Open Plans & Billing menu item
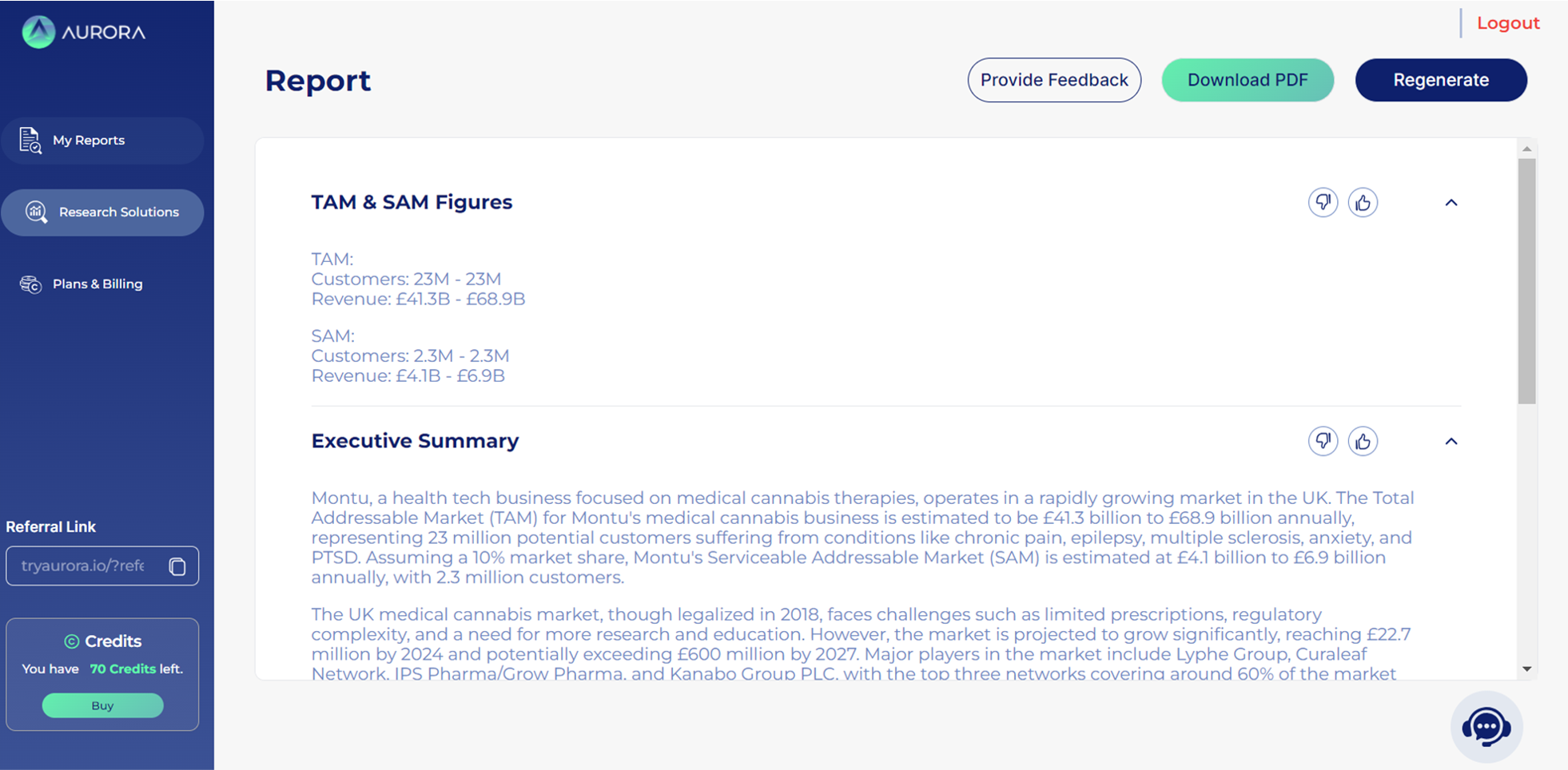 [x=102, y=284]
